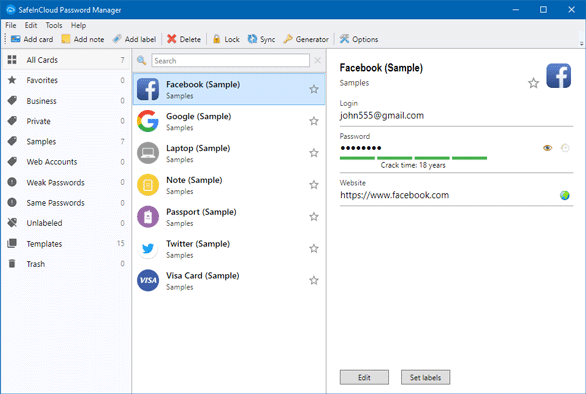The image size is (586, 394).
Task: Select the Web Accounts label
Action: (x=66, y=162)
